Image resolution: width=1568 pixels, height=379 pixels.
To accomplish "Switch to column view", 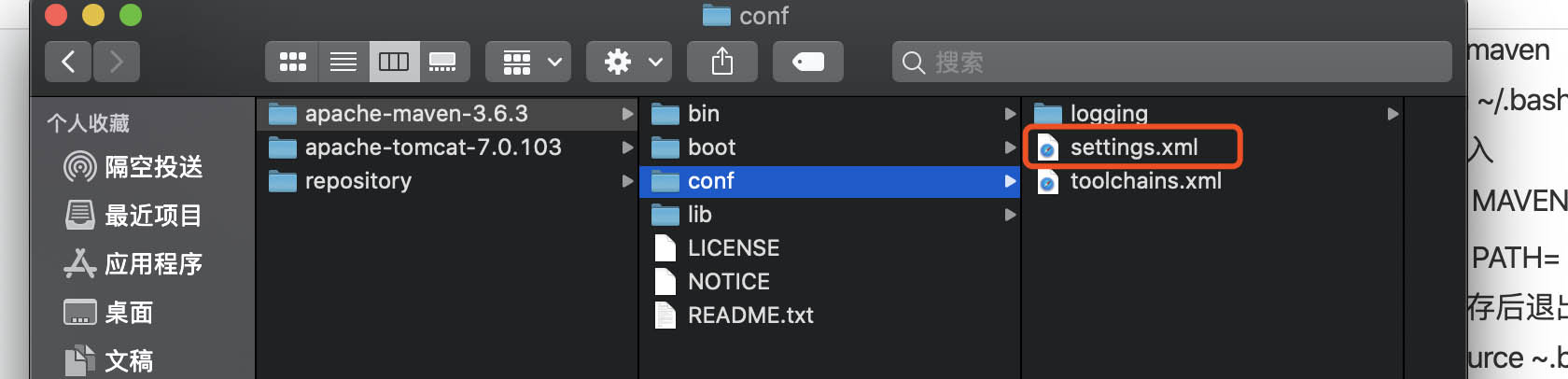I will [x=394, y=62].
